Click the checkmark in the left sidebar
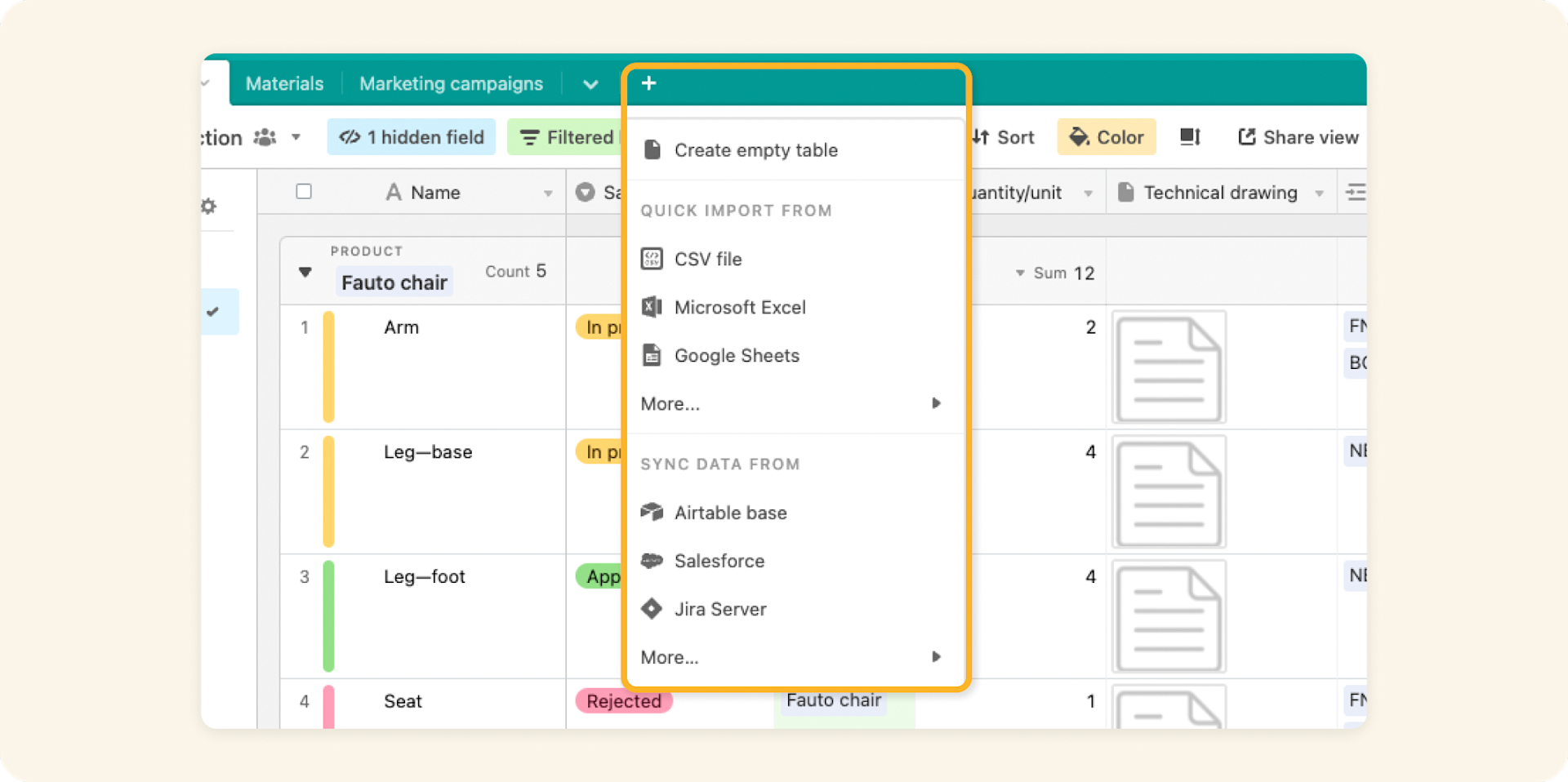 tap(214, 311)
